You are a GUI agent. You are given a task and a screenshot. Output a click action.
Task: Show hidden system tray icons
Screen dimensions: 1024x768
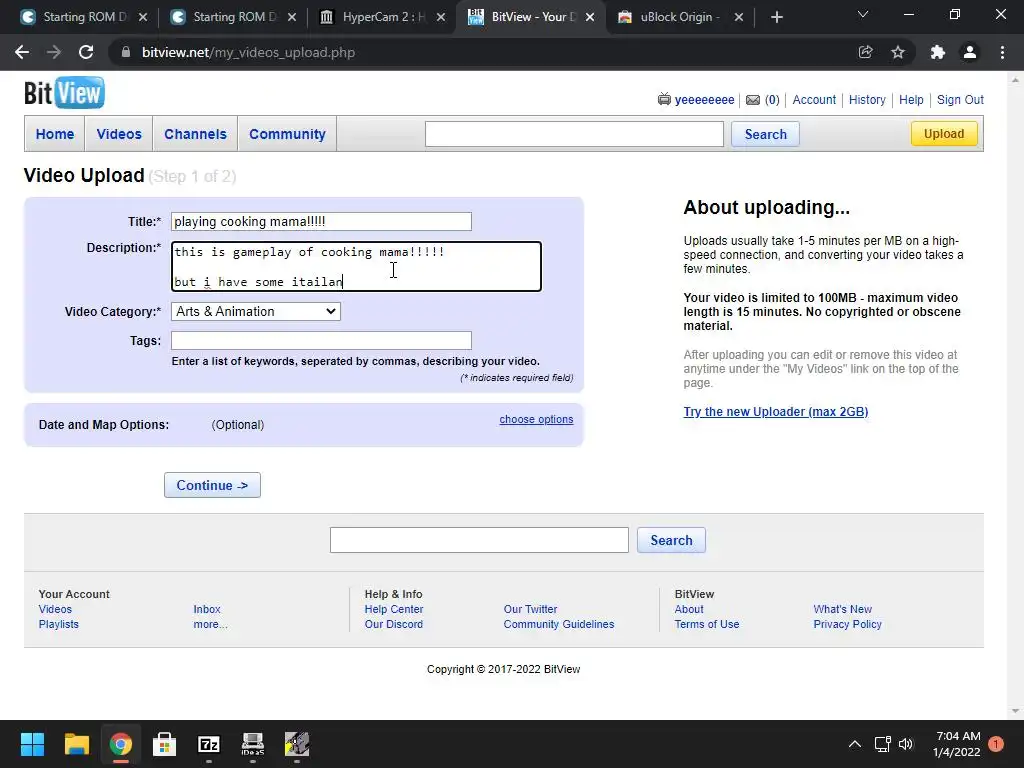click(x=854, y=744)
